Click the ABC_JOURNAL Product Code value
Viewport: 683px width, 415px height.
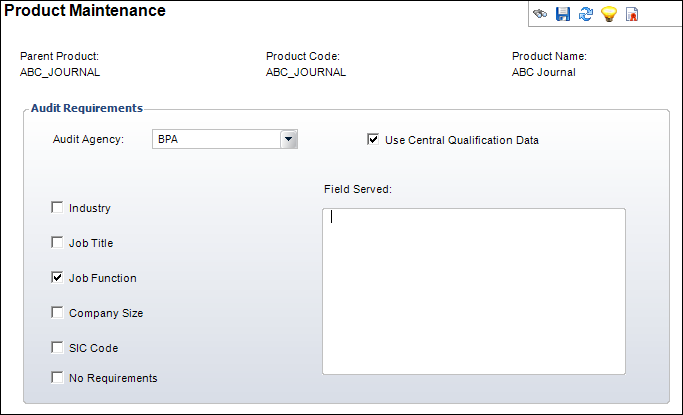coord(306,72)
